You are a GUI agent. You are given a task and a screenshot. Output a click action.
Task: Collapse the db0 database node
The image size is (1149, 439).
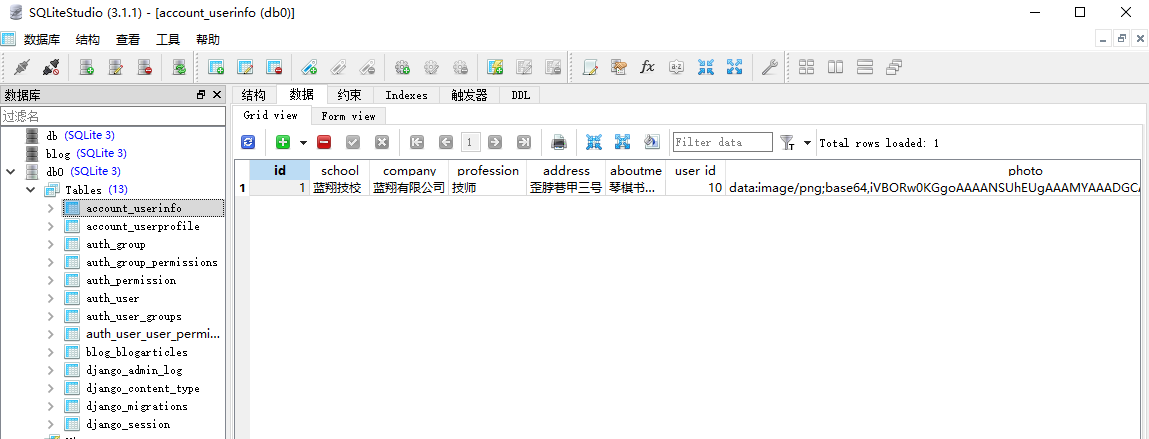click(x=10, y=171)
